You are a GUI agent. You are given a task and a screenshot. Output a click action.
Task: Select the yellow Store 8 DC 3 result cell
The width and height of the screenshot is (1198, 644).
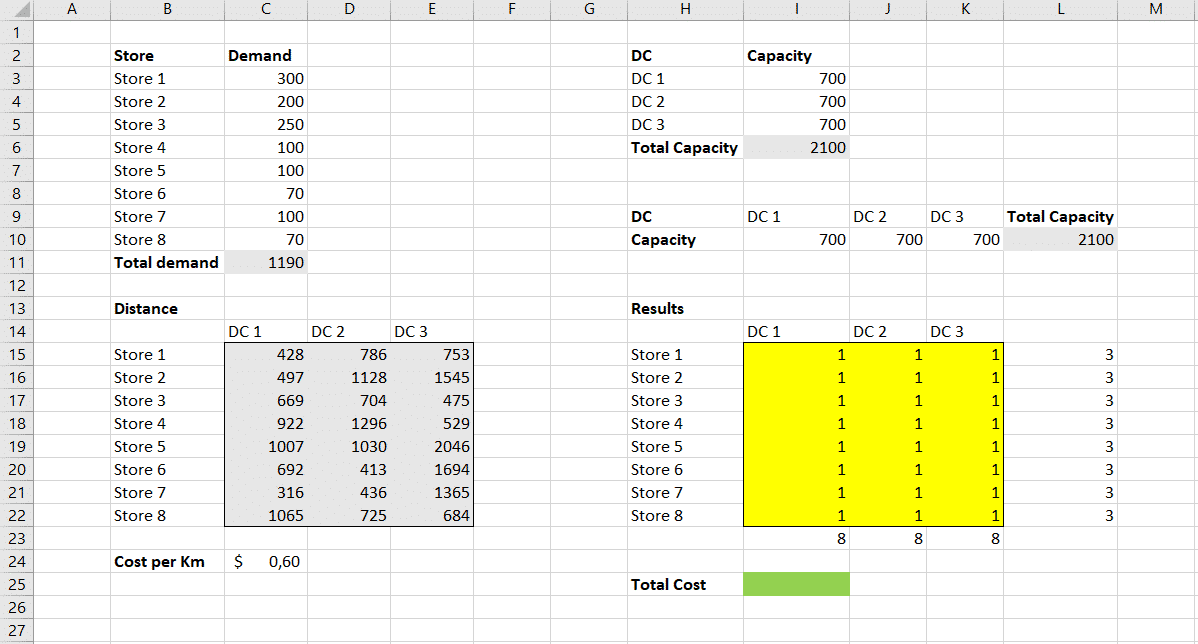(x=965, y=516)
